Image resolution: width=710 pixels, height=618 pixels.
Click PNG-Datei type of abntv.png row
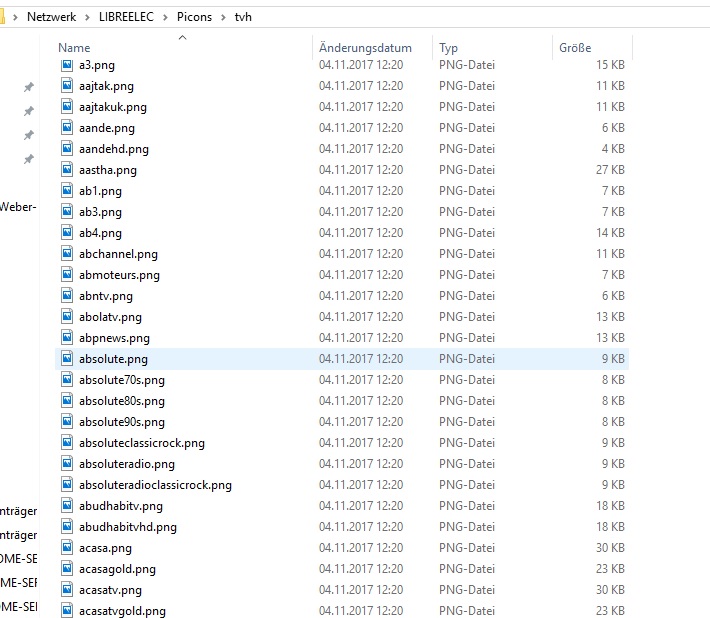(467, 296)
